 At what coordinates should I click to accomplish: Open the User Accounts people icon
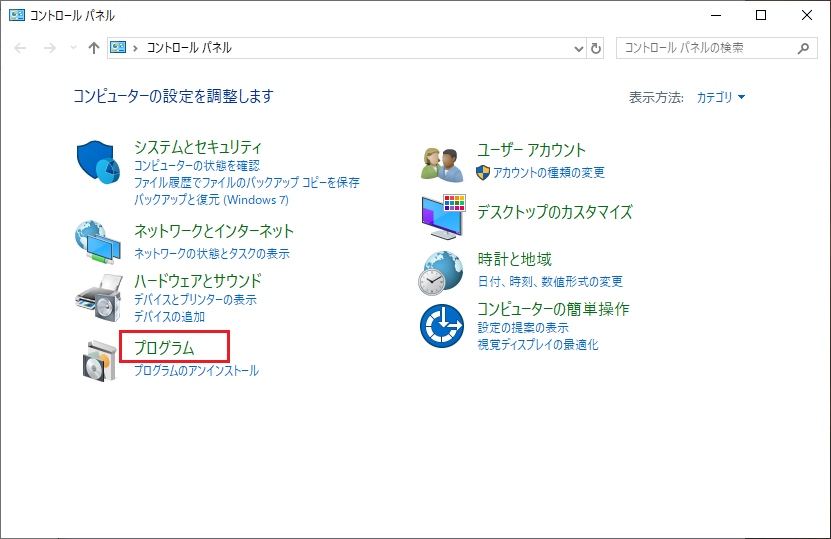click(442, 164)
